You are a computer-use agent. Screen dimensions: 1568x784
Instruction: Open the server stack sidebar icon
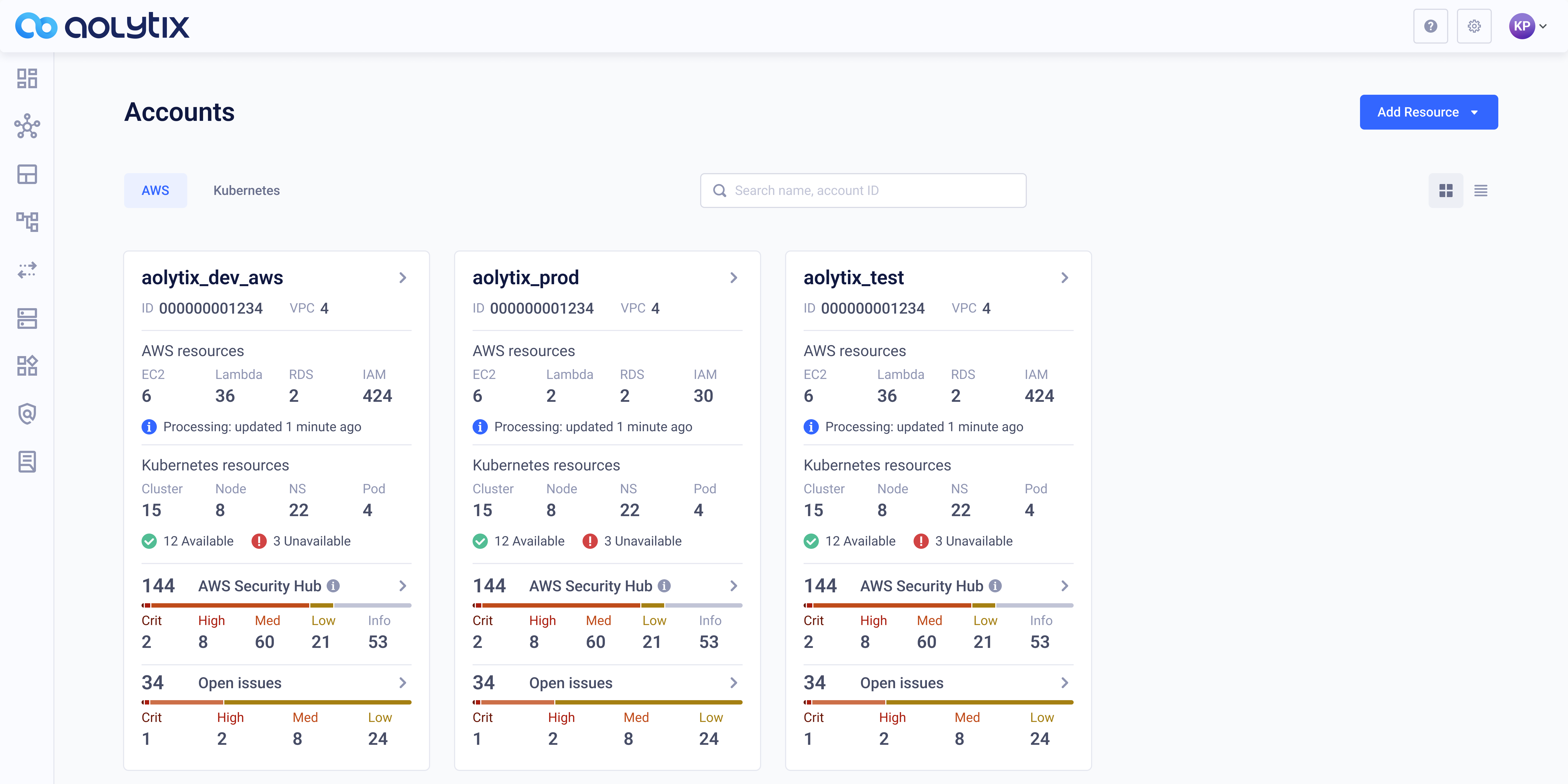(27, 318)
